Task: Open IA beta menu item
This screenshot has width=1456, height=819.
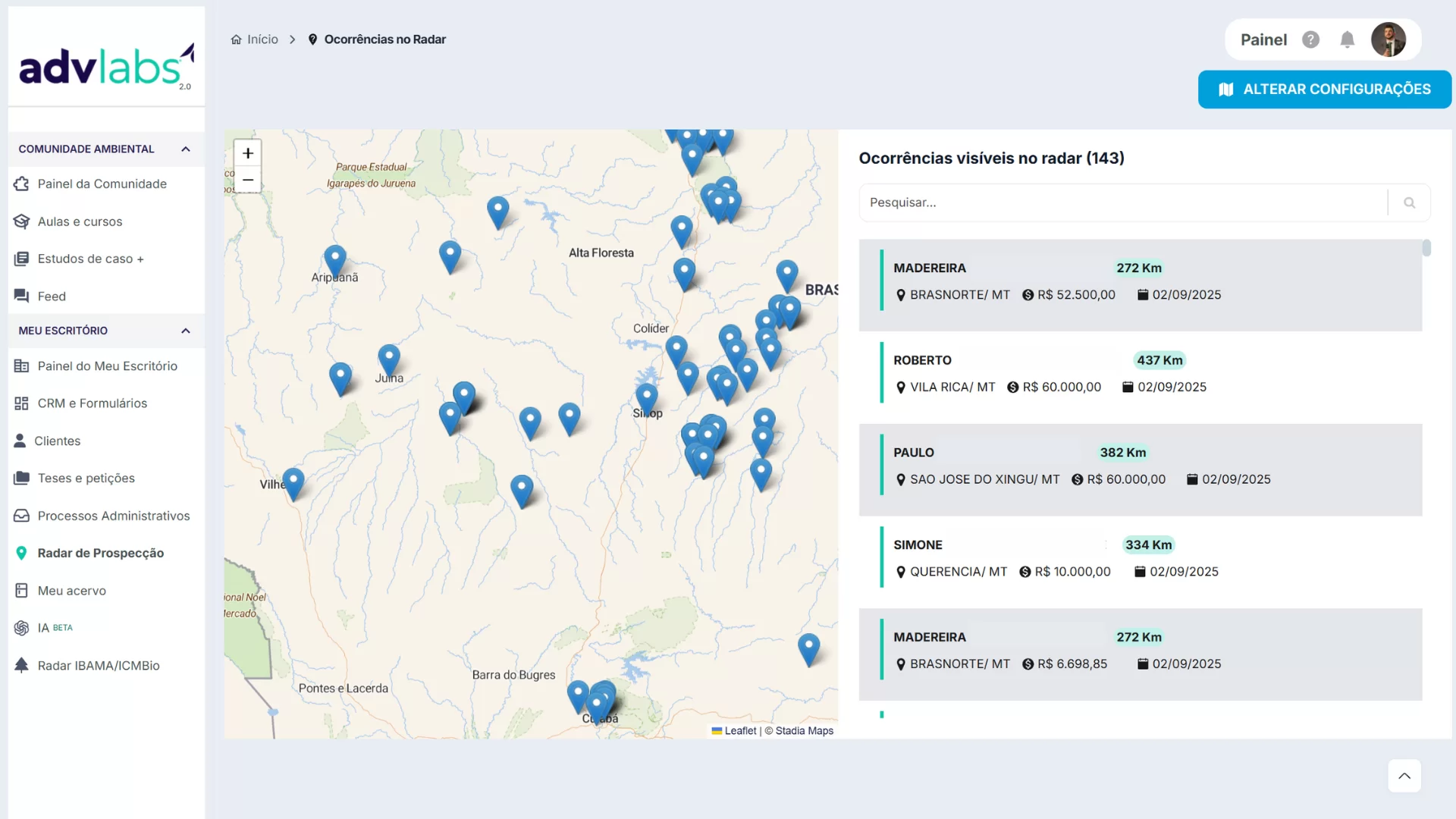Action: 44,628
